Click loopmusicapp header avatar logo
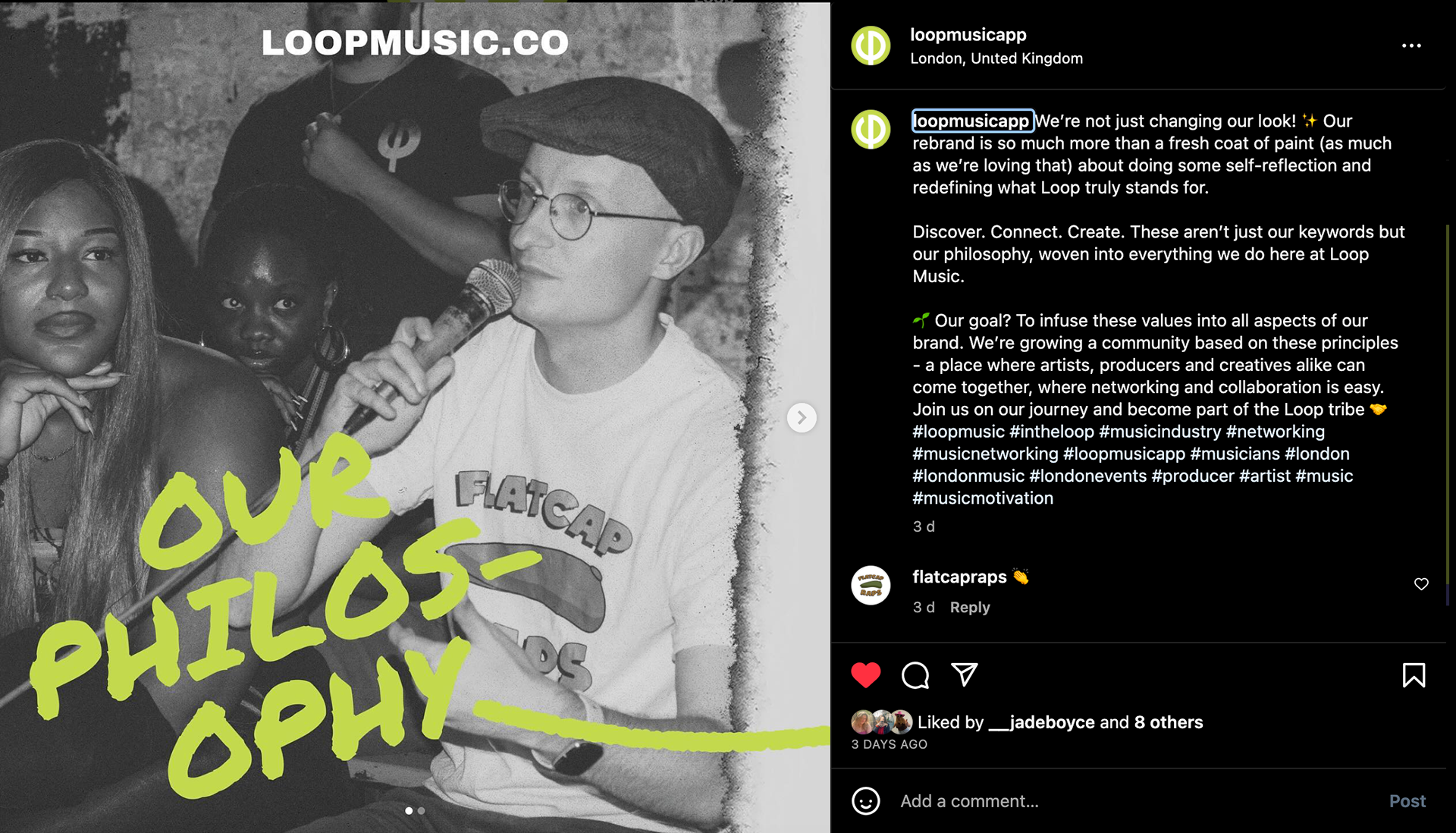Viewport: 1456px width, 833px height. pos(871,46)
